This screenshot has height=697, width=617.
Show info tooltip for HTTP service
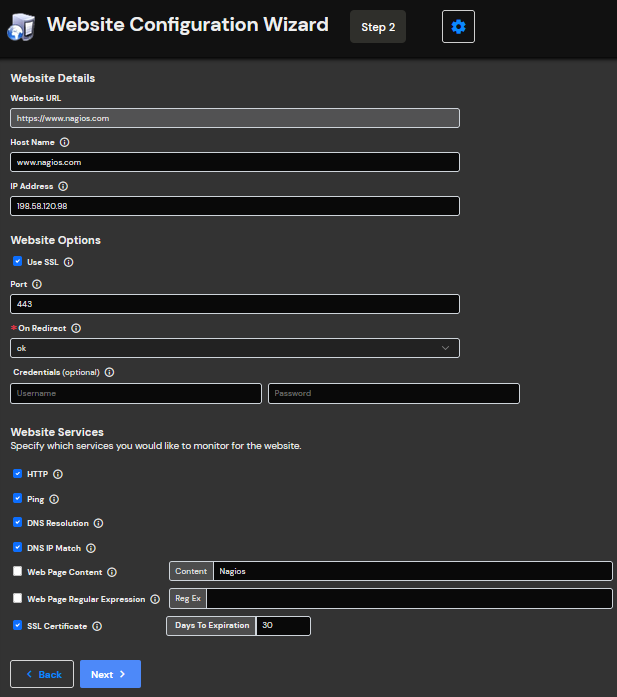(x=58, y=474)
